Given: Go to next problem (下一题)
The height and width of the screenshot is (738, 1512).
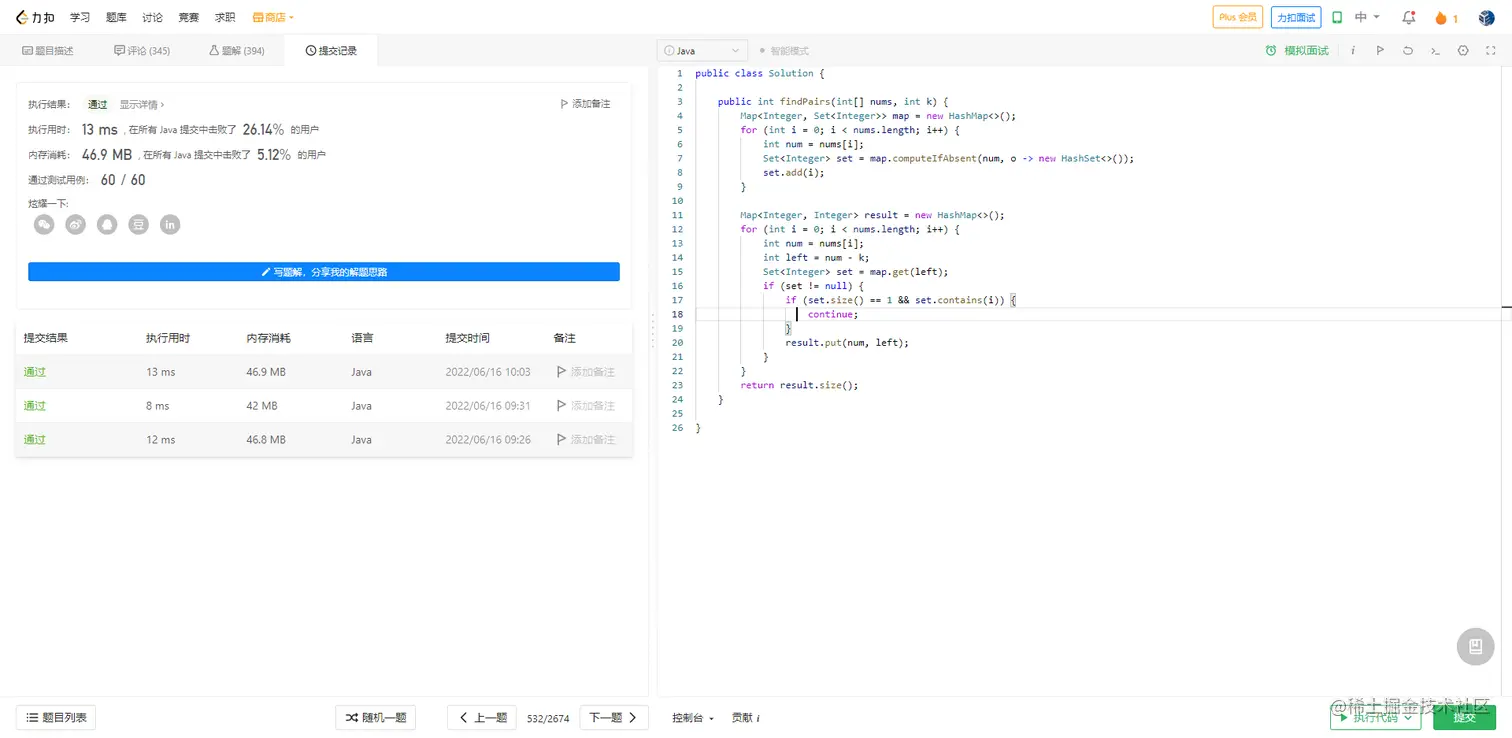Looking at the screenshot, I should click(614, 717).
